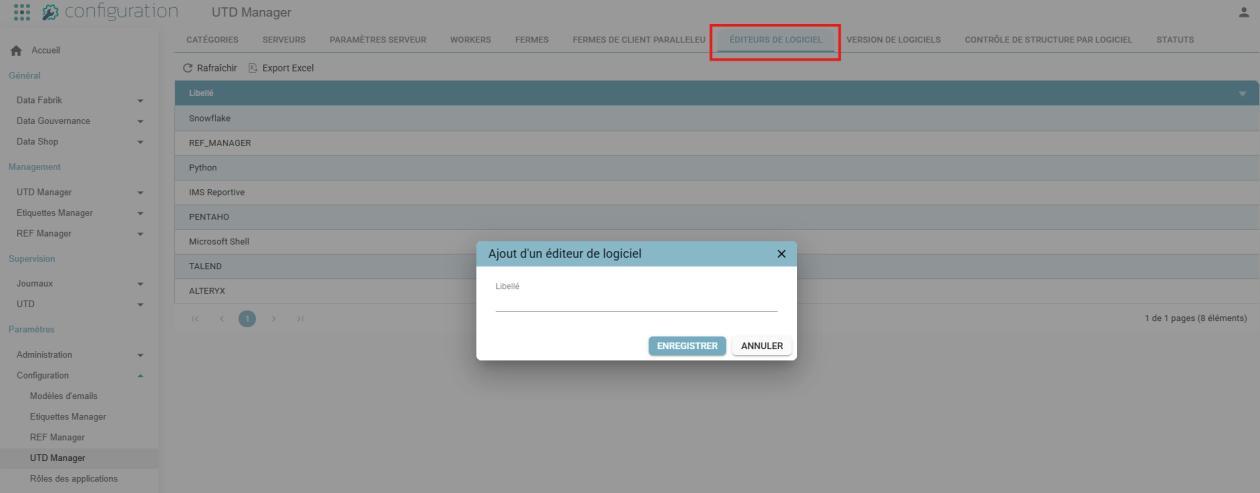Select the Éditeurs de logiciel tab

click(776, 39)
